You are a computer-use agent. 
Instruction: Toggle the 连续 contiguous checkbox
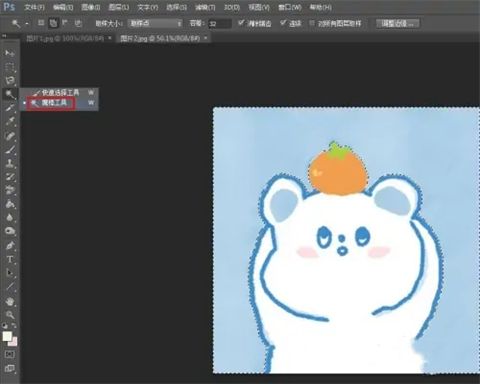click(x=283, y=23)
